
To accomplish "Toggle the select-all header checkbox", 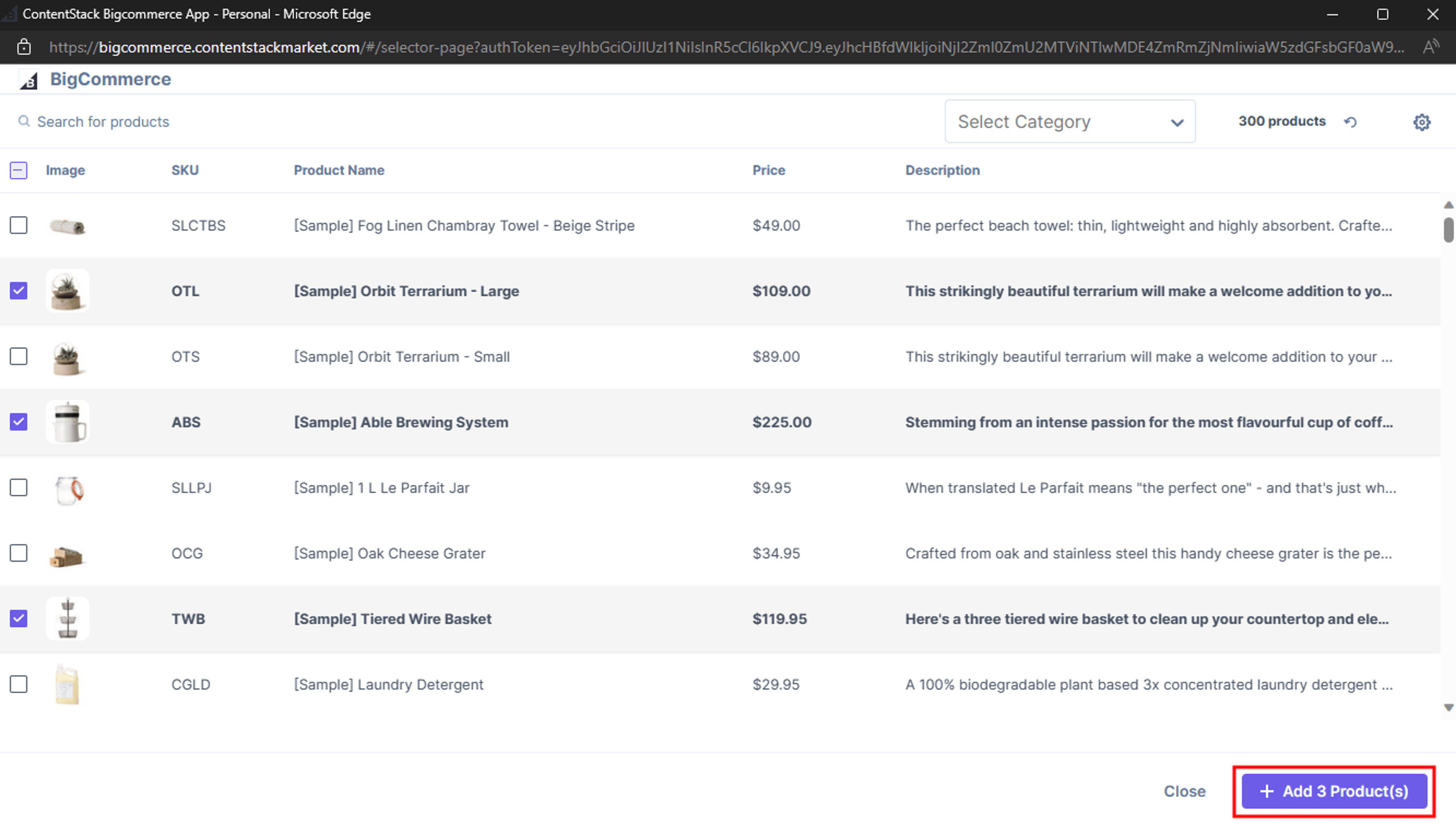I will (x=19, y=170).
